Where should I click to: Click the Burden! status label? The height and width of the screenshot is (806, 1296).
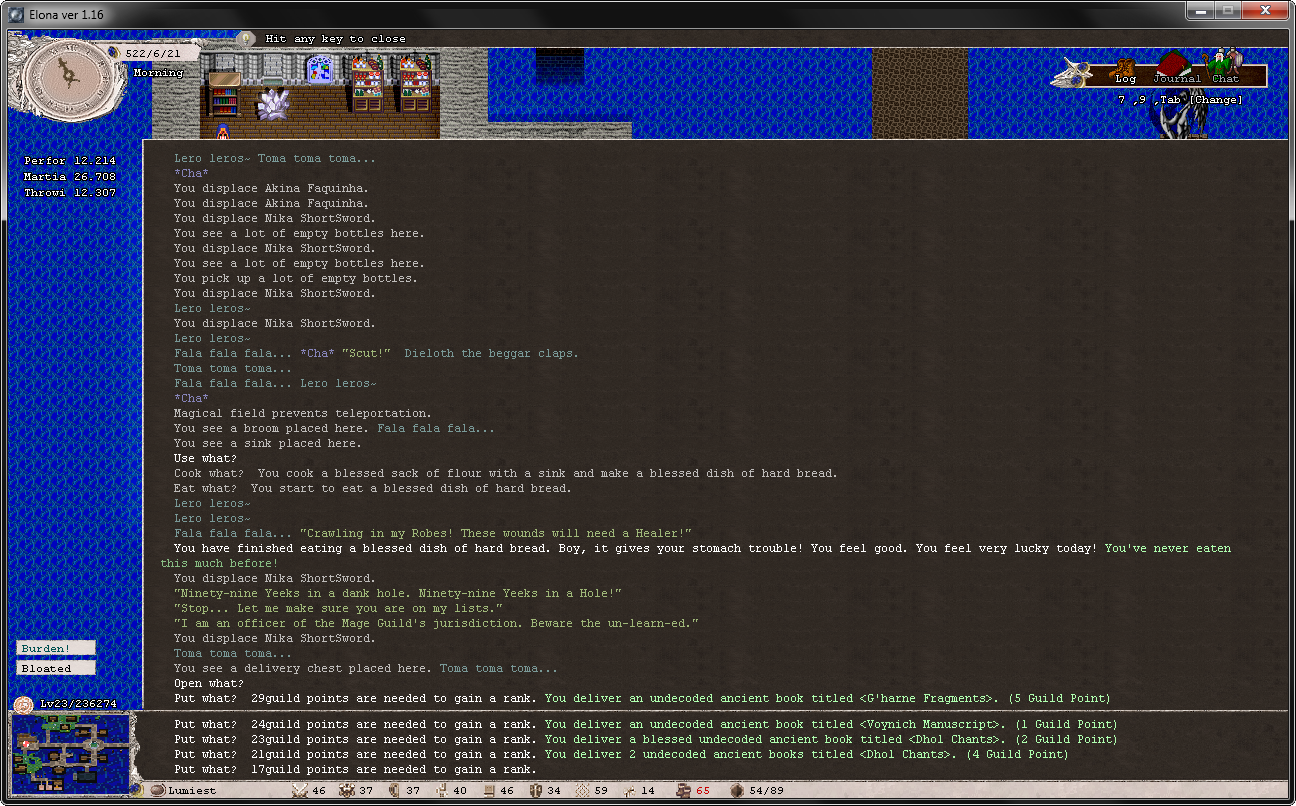pos(56,648)
